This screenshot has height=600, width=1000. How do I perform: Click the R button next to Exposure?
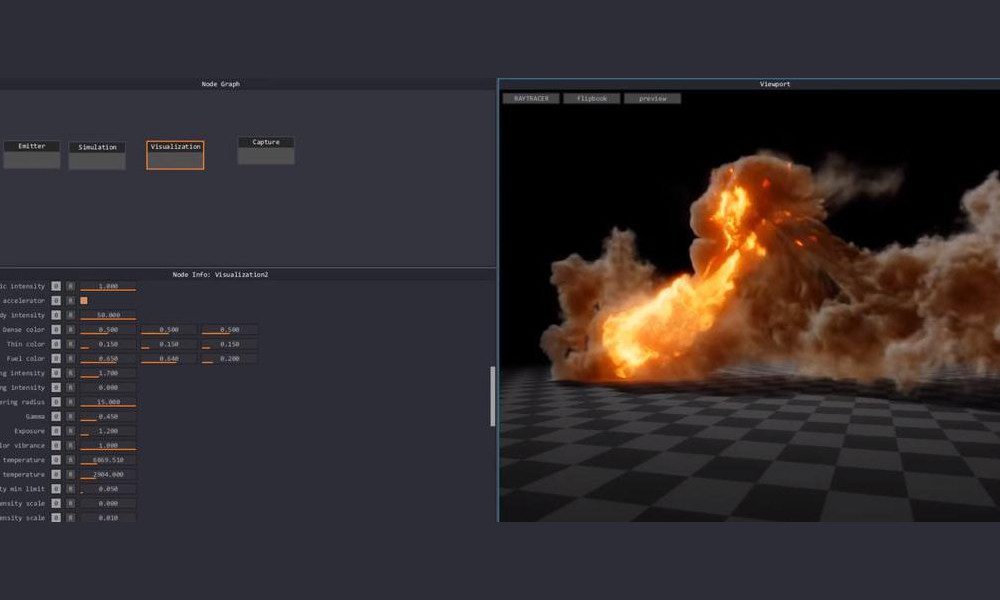pos(70,431)
